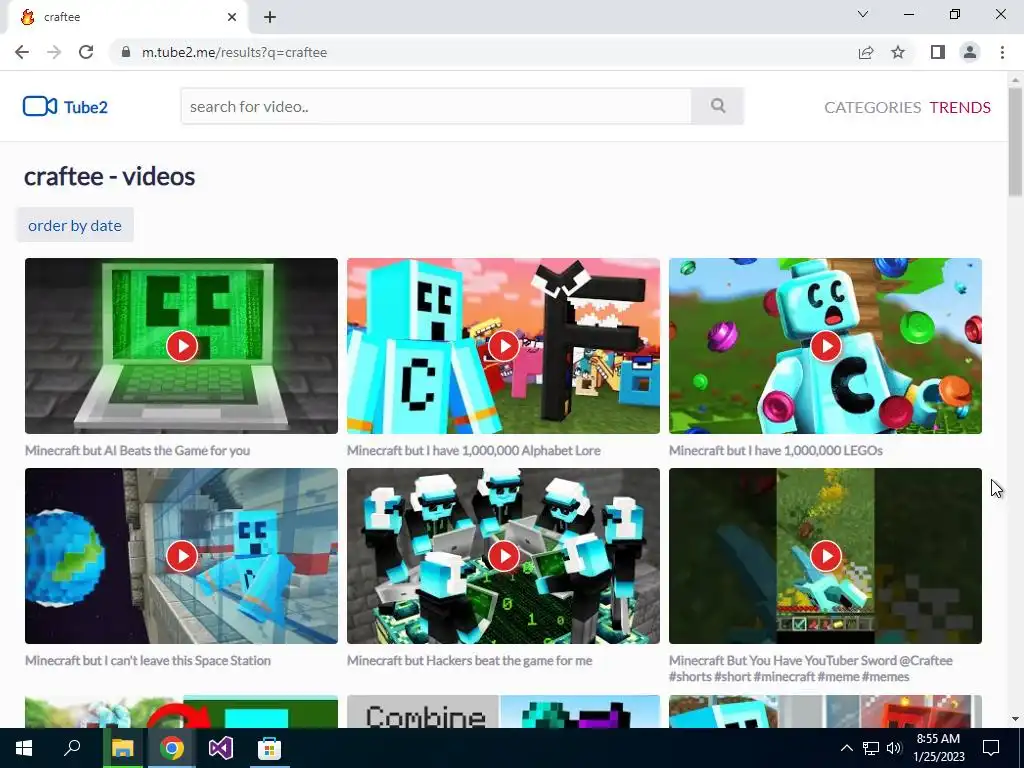Image resolution: width=1024 pixels, height=768 pixels.
Task: Open Visual Studio from taskbar
Action: (x=221, y=748)
